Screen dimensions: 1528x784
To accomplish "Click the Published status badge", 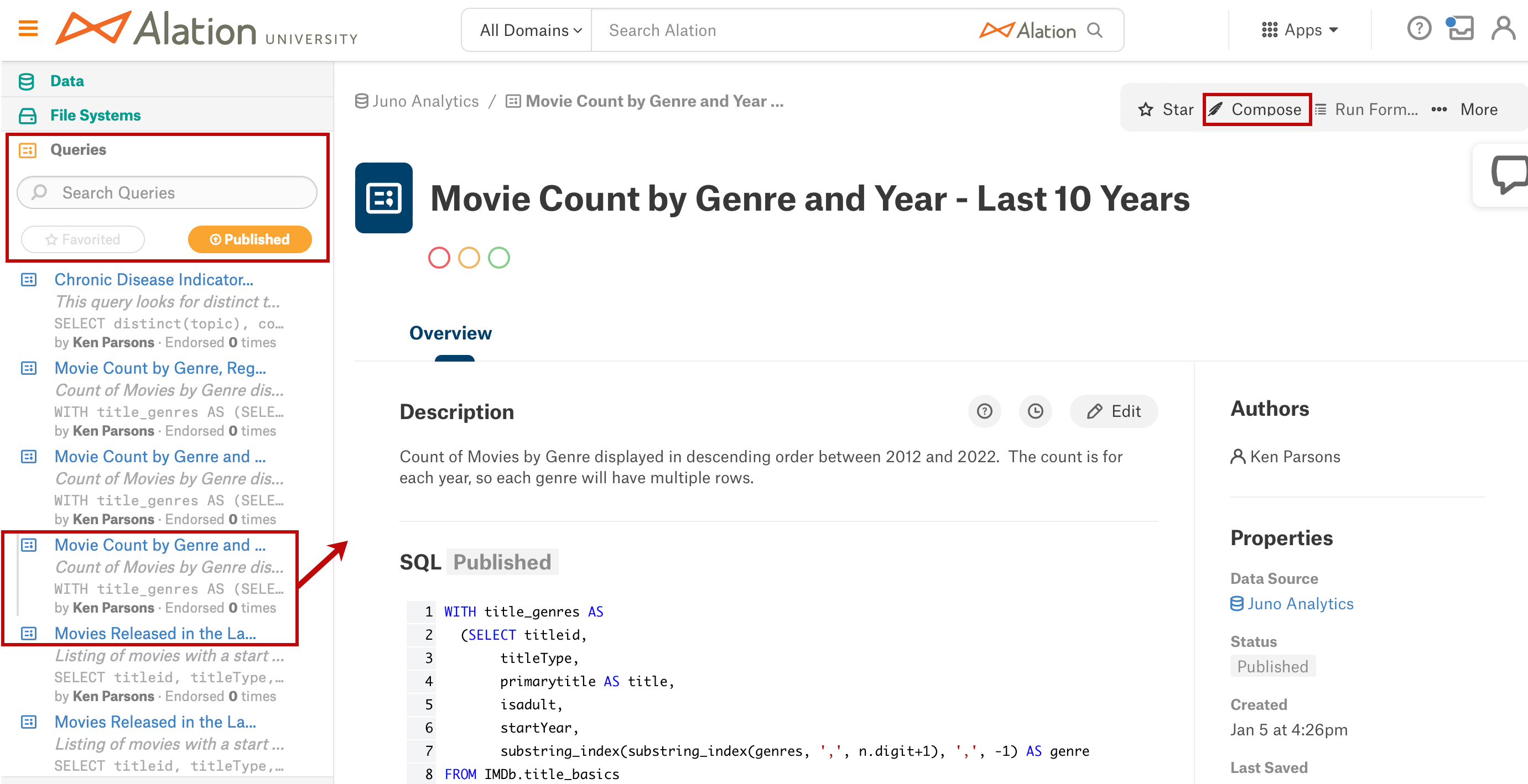I will [1272, 667].
